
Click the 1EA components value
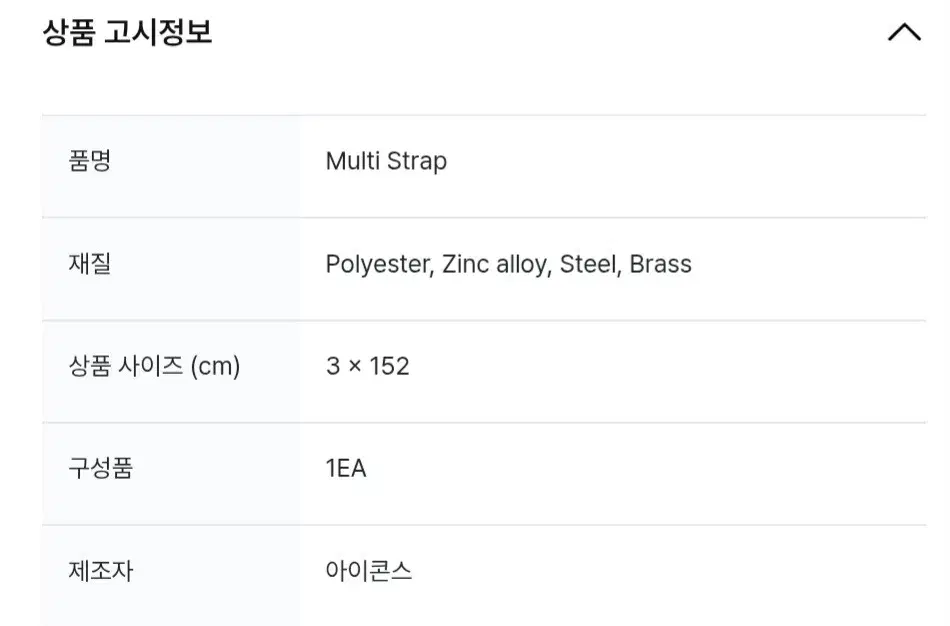click(346, 469)
